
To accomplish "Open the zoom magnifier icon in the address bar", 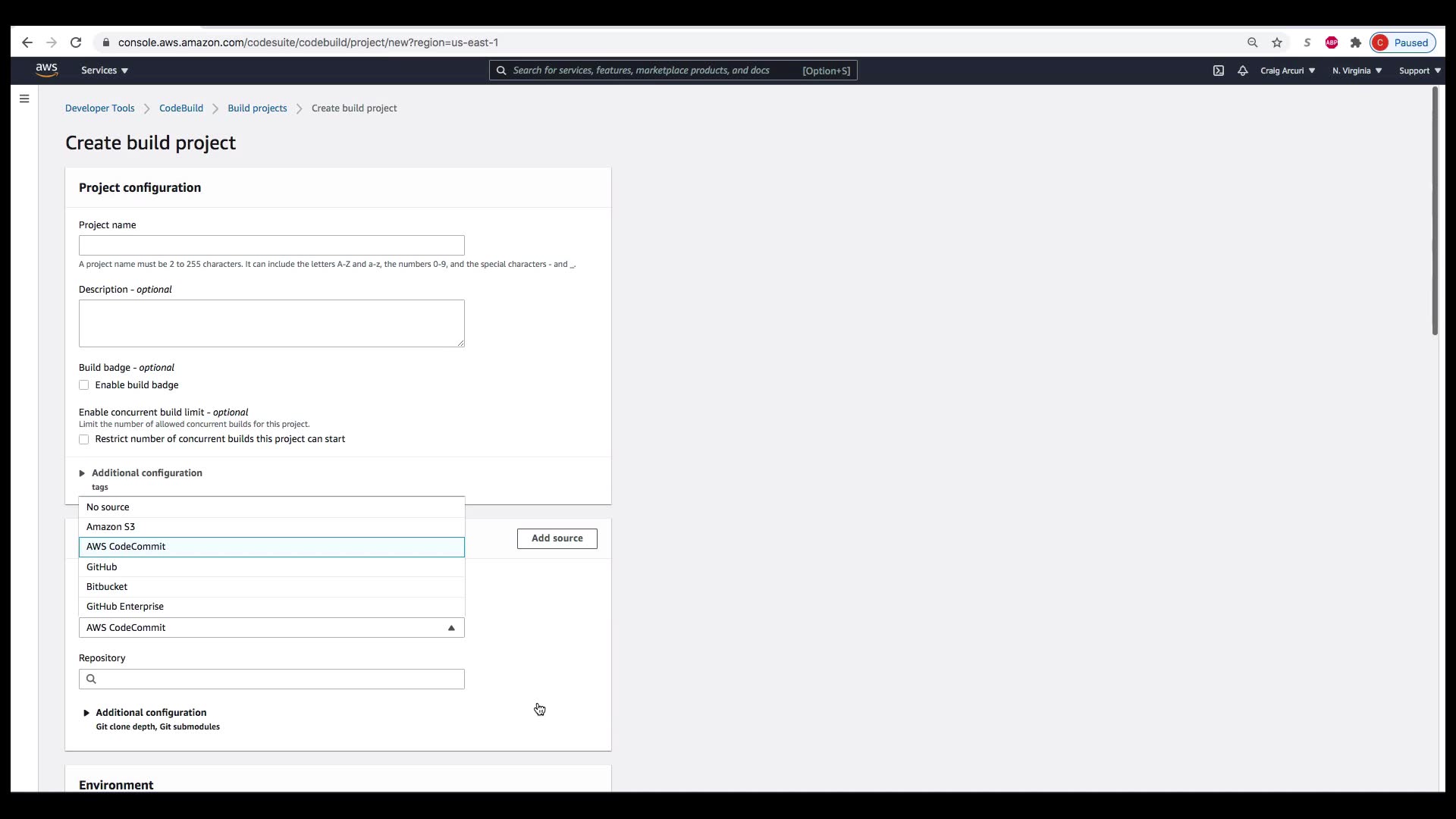I will point(1253,42).
